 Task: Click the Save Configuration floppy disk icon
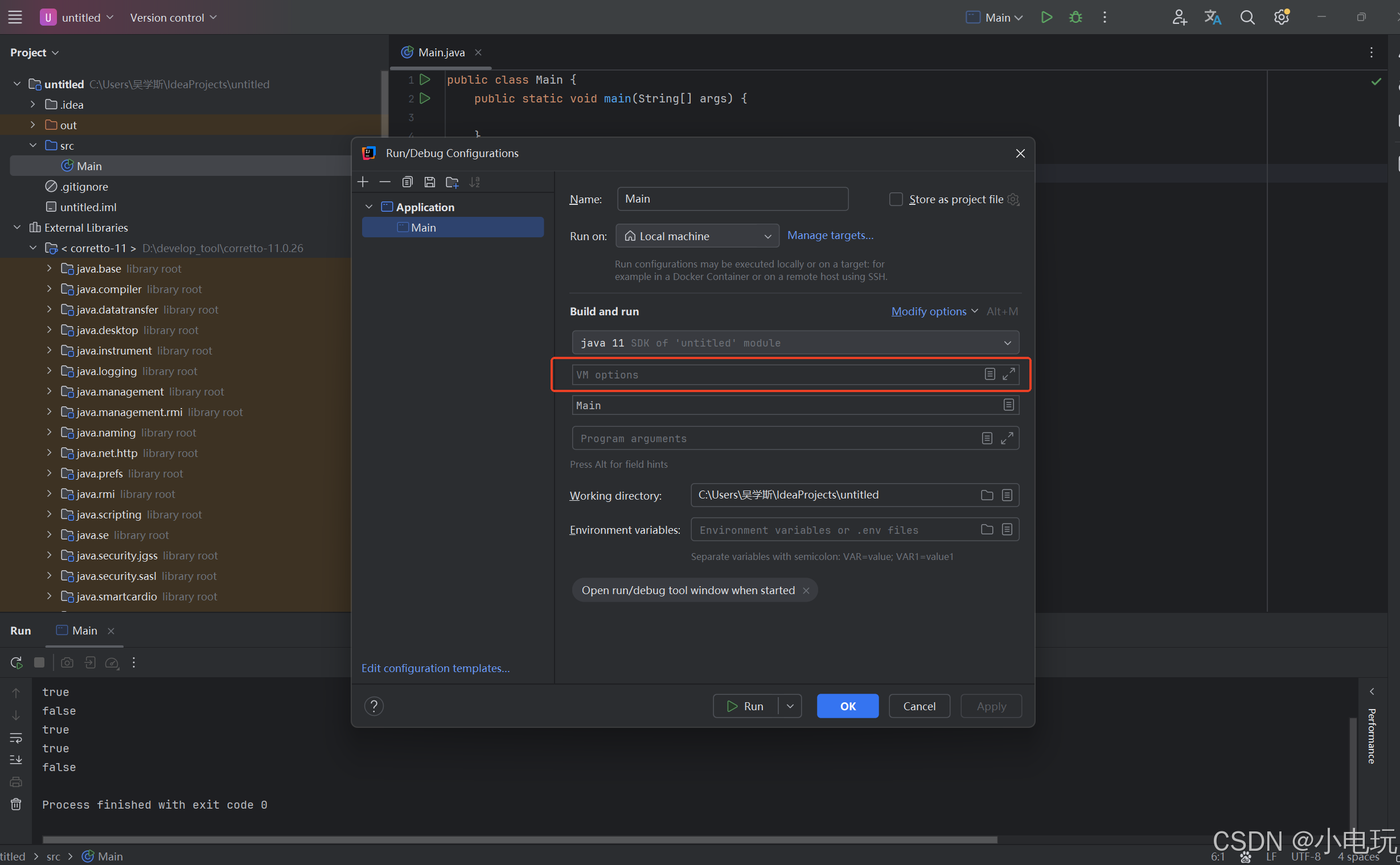point(429,182)
